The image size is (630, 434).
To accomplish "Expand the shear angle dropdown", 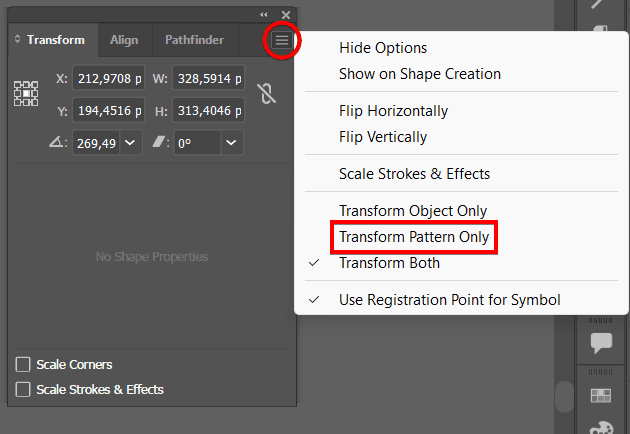I will pos(232,143).
